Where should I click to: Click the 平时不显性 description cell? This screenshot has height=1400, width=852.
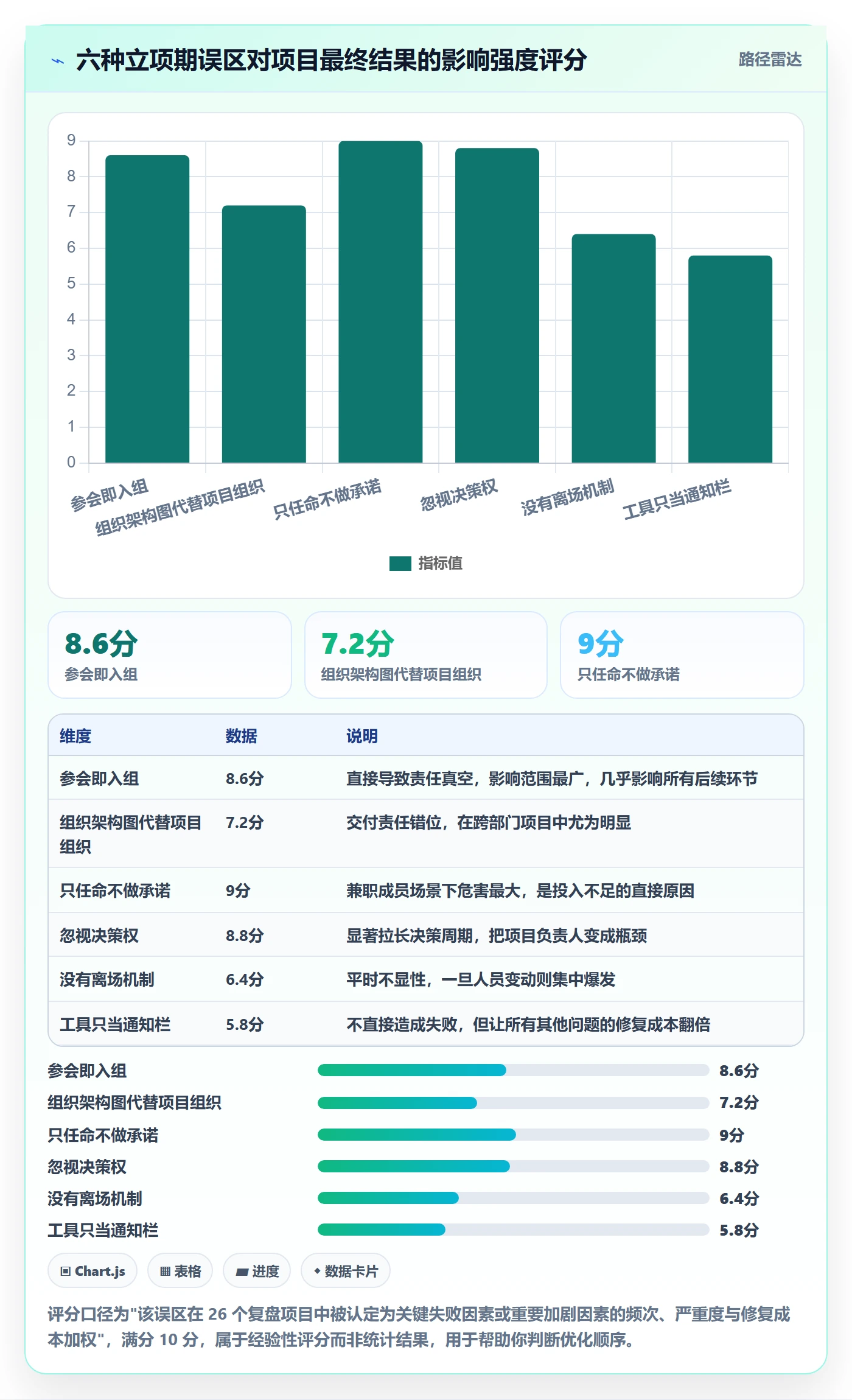[481, 979]
